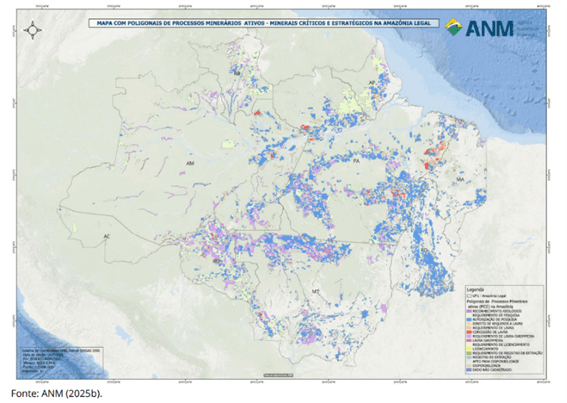Click 'REQUERIMENTO DE PESQUISA' legend text
The image size is (567, 403).
pyautogui.click(x=496, y=315)
